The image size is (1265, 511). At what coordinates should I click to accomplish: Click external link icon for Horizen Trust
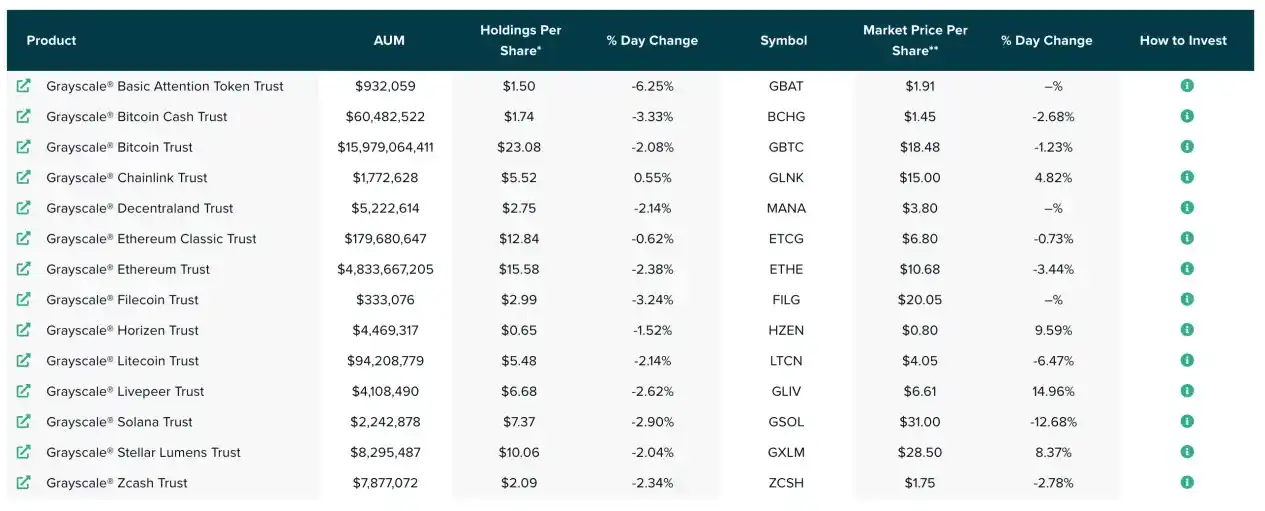[23, 330]
